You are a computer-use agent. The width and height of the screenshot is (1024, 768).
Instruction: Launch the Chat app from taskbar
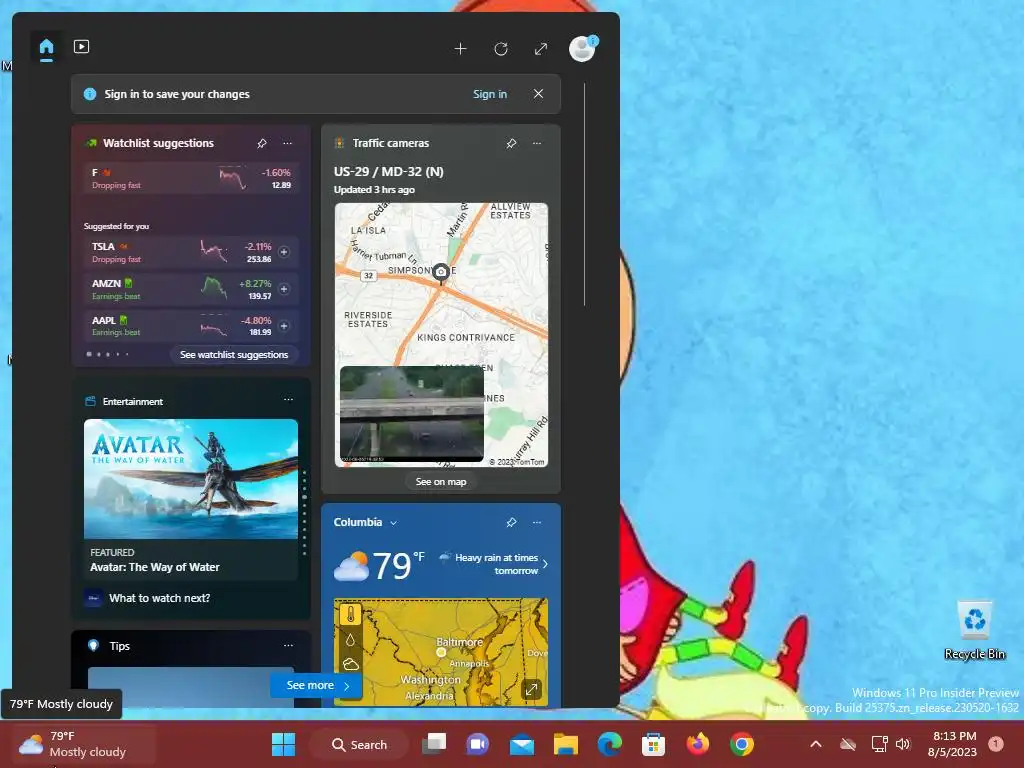(x=477, y=744)
